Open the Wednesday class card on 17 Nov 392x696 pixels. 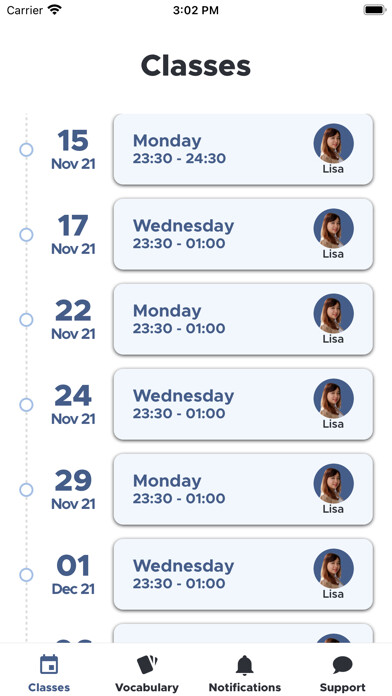tap(243, 234)
